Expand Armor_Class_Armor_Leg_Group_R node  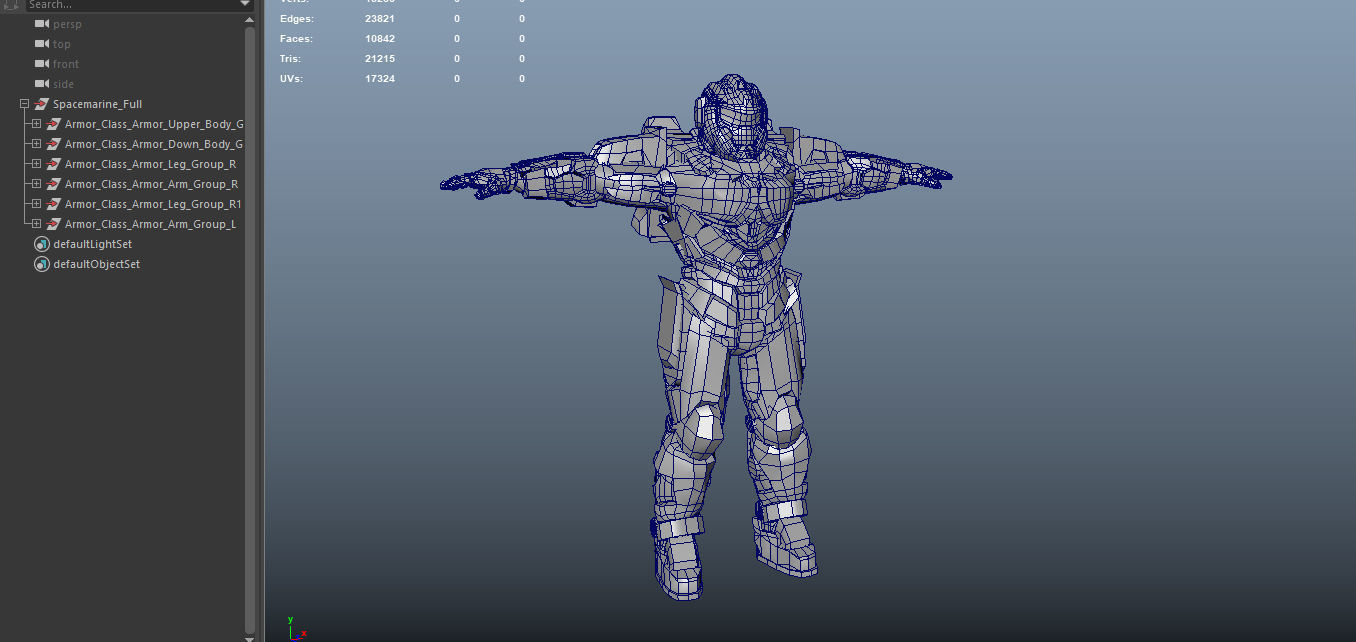click(x=36, y=164)
